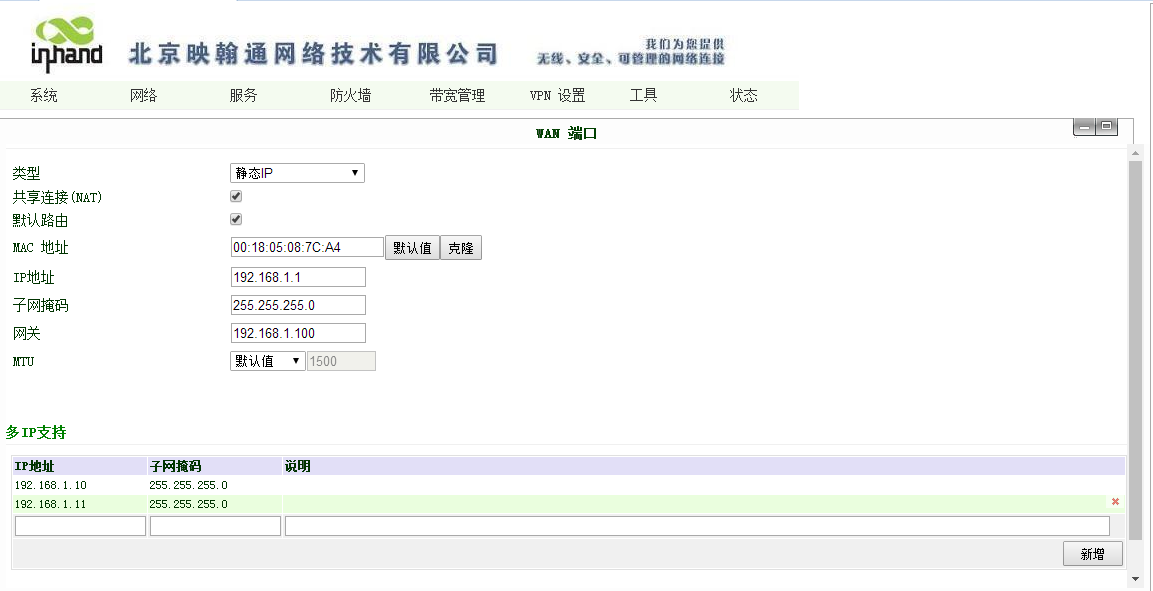
Task: Open the 防火墙 menu
Action: point(350,96)
